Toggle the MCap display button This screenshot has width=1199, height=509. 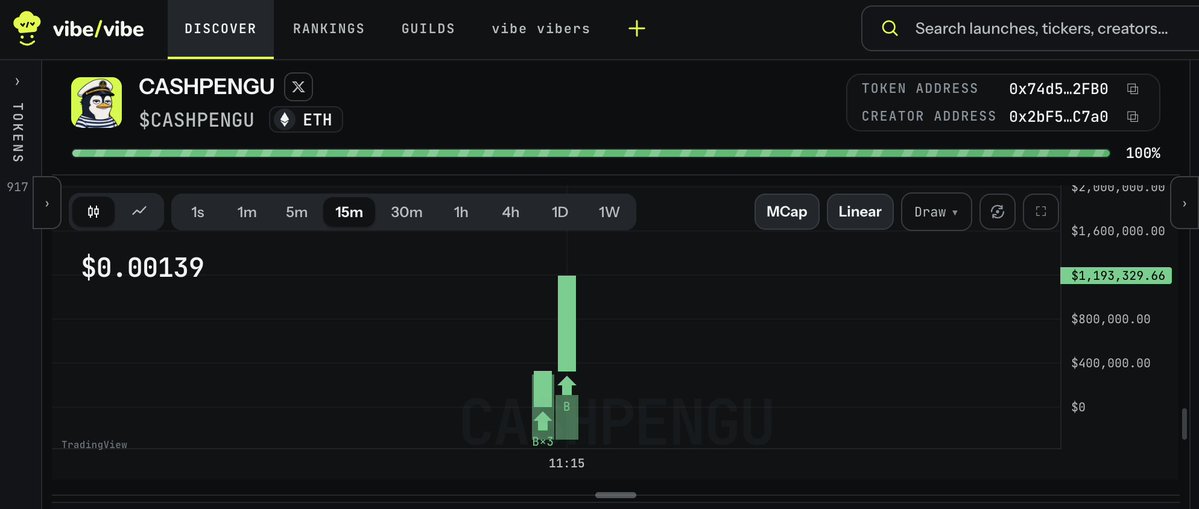787,212
